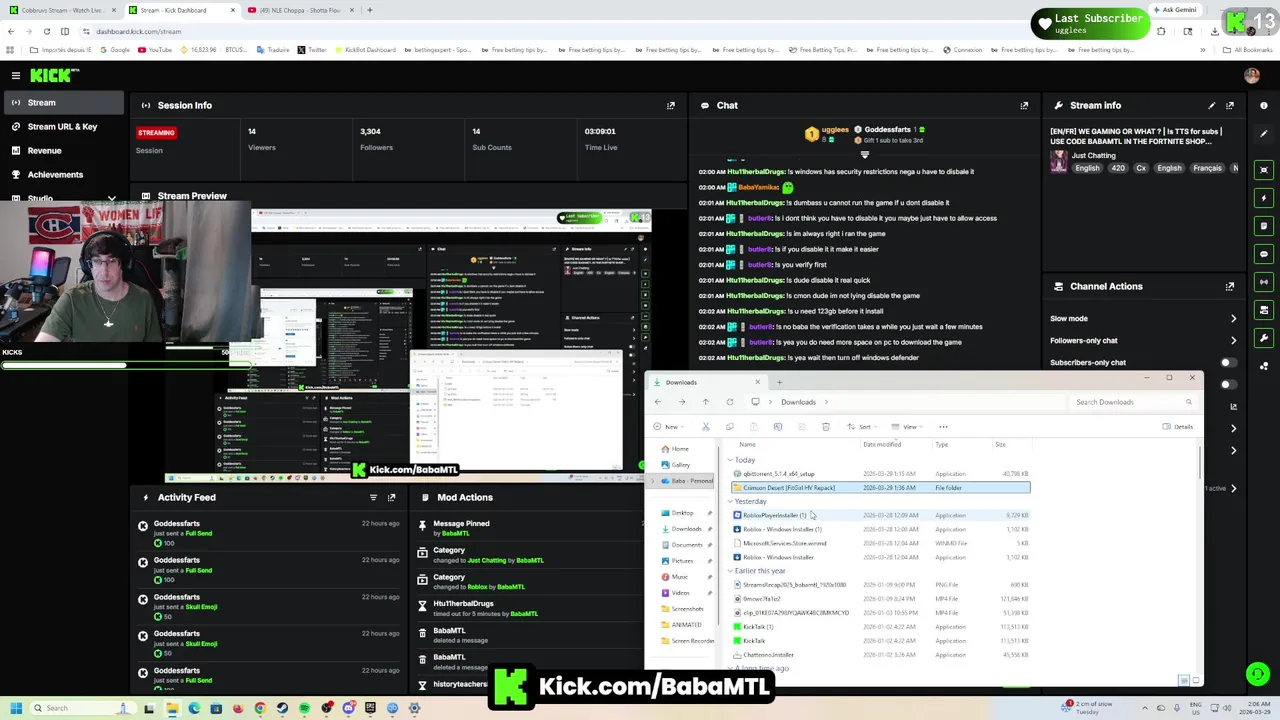Click the browser address bar
1280x720 pixels.
[560, 31]
